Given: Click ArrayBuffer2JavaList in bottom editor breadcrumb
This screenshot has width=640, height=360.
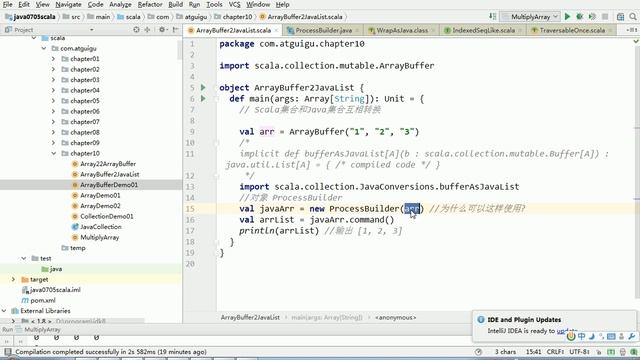Looking at the screenshot, I should pos(250,318).
